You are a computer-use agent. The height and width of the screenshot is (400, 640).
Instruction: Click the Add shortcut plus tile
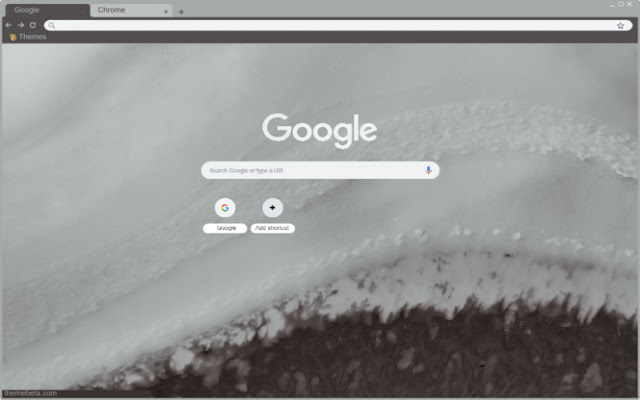(272, 208)
